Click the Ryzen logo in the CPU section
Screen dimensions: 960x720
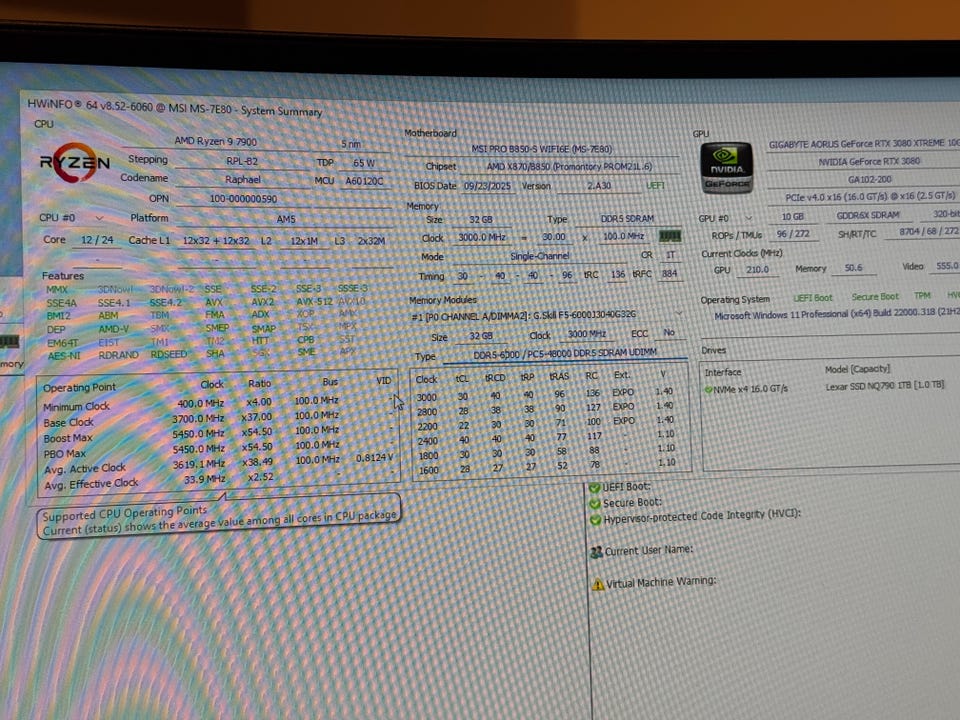(74, 163)
